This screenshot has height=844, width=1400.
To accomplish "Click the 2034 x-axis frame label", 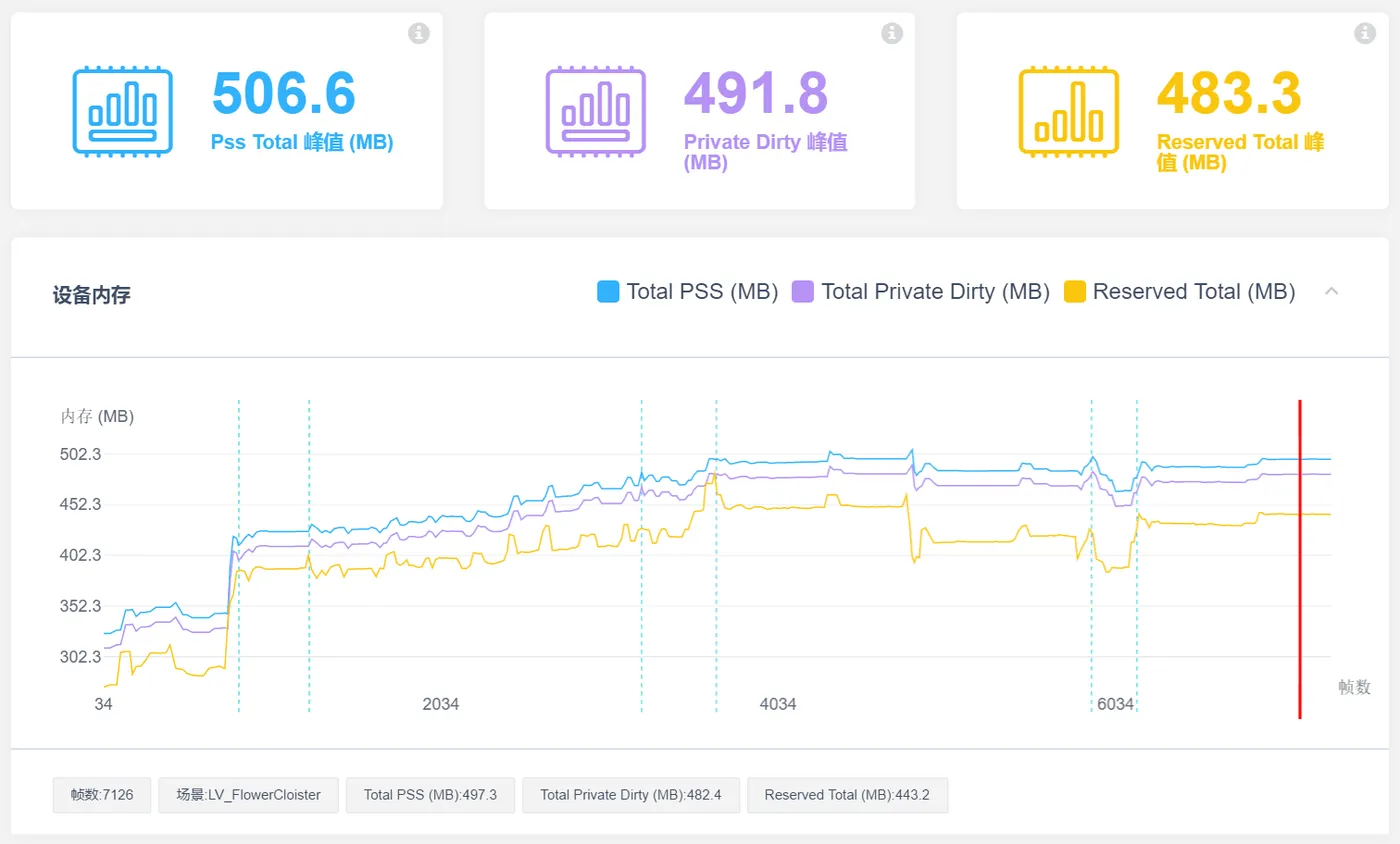I will (441, 704).
